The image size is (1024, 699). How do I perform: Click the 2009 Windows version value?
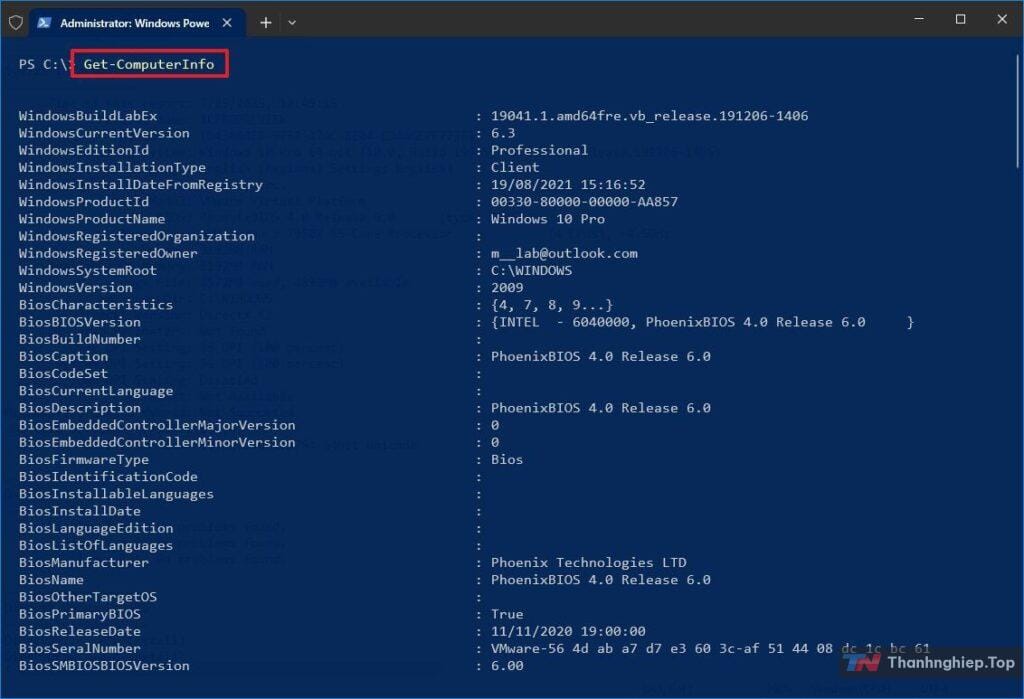point(507,287)
